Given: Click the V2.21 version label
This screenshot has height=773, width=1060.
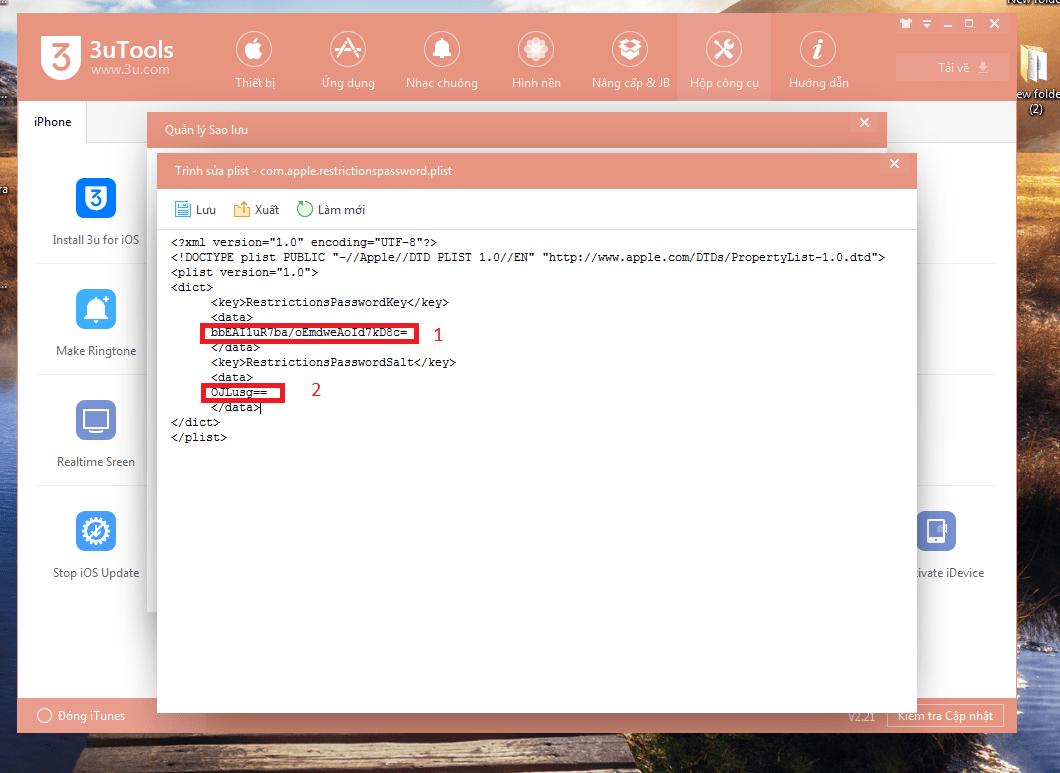Looking at the screenshot, I should coord(861,716).
